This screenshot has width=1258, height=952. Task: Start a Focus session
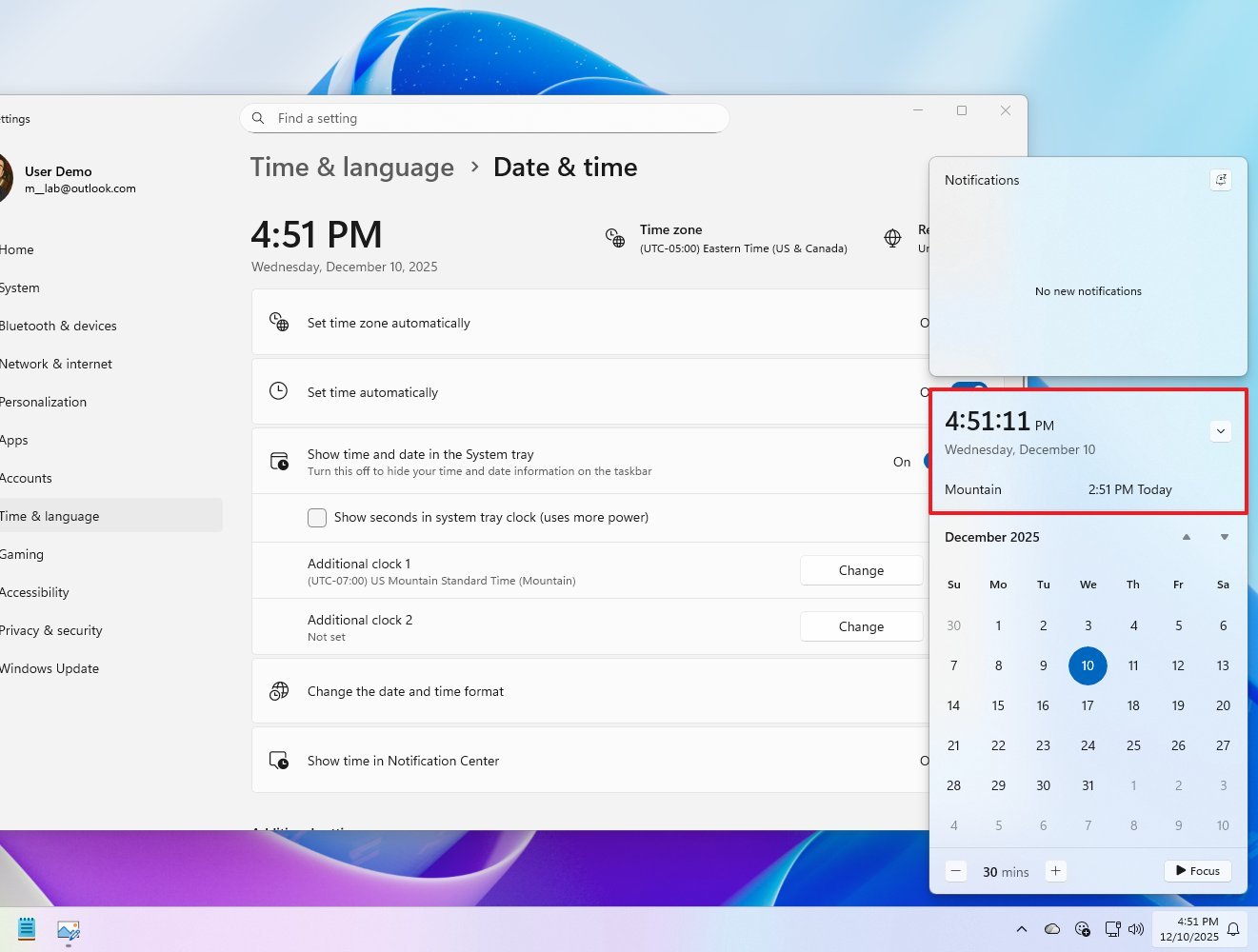[x=1197, y=870]
